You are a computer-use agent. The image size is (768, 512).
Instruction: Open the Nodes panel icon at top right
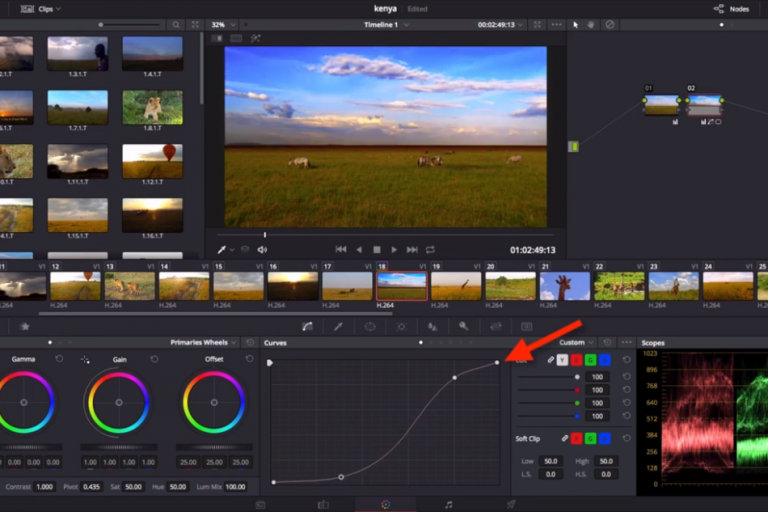pyautogui.click(x=719, y=9)
